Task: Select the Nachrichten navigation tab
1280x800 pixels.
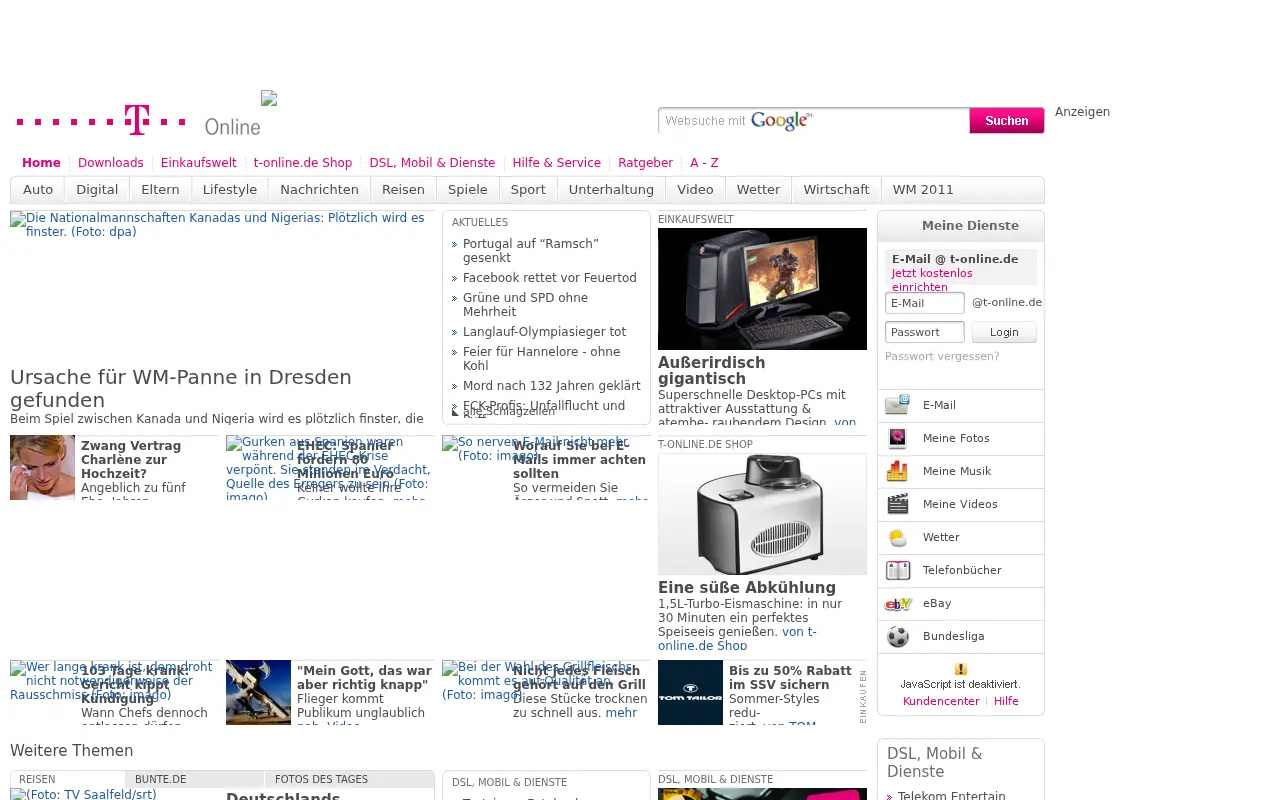Action: pos(319,189)
